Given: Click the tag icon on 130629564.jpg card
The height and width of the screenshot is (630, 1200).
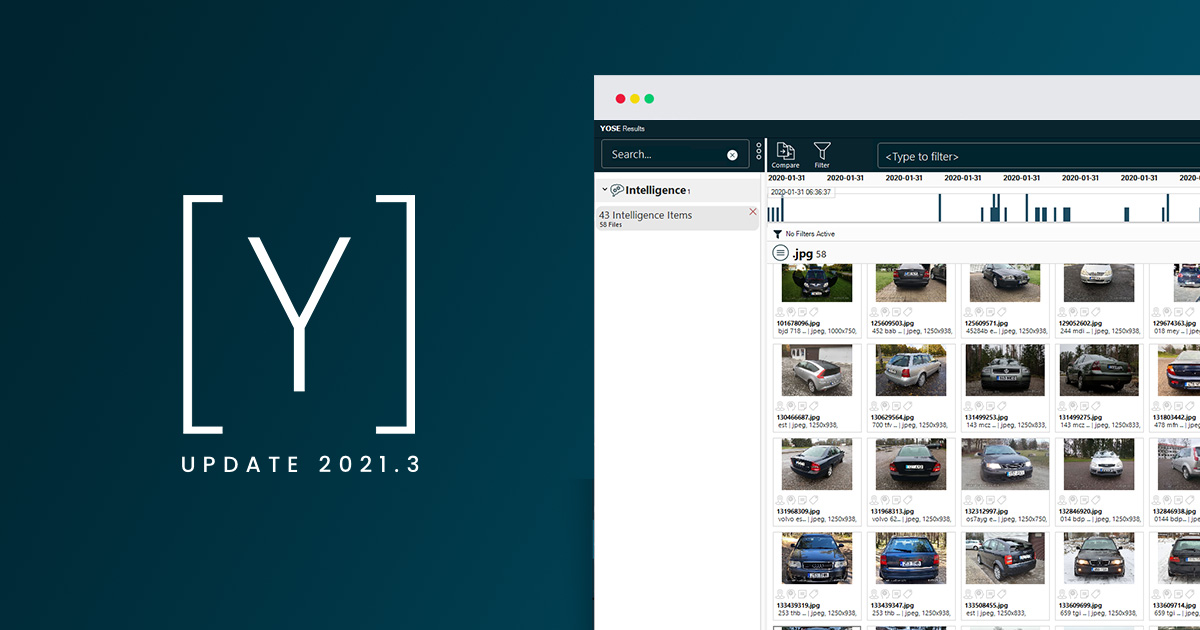Looking at the screenshot, I should click(909, 406).
